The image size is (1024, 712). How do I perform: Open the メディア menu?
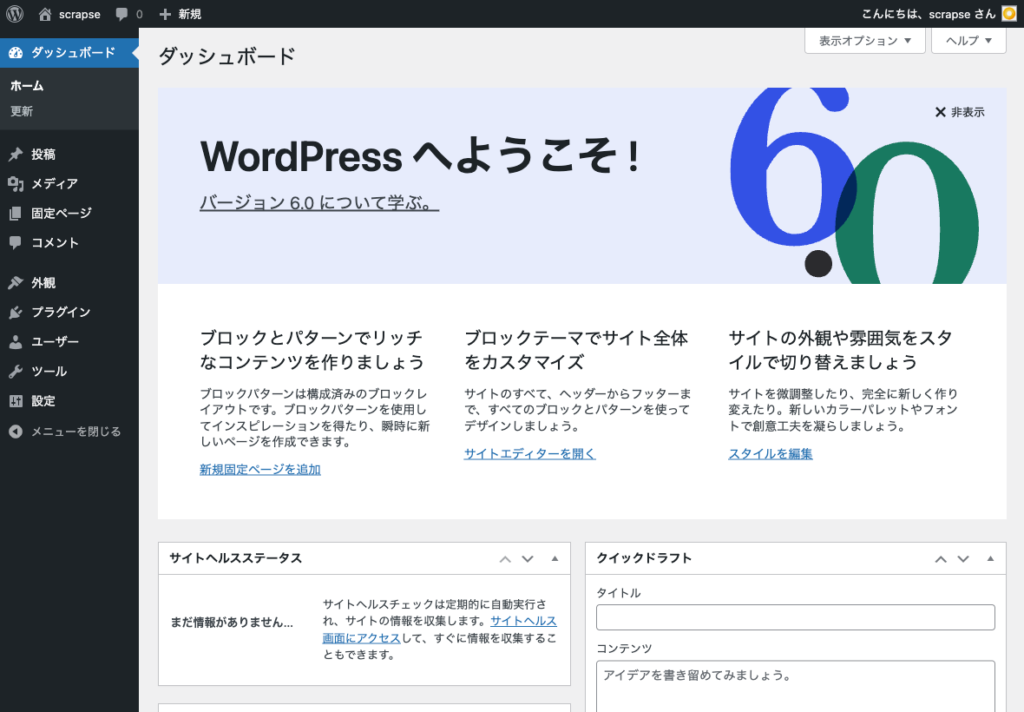[x=69, y=184]
